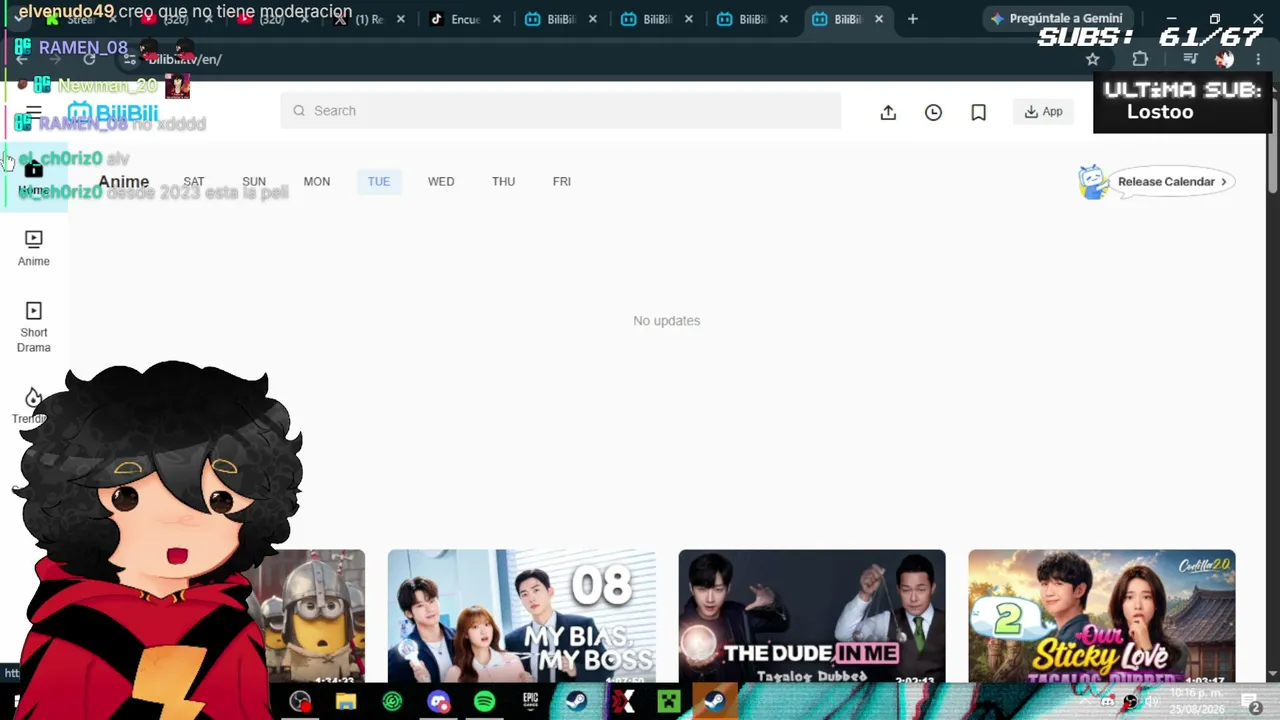This screenshot has height=720, width=1280.
Task: Open the green circular app in taskbar
Action: pos(392,702)
